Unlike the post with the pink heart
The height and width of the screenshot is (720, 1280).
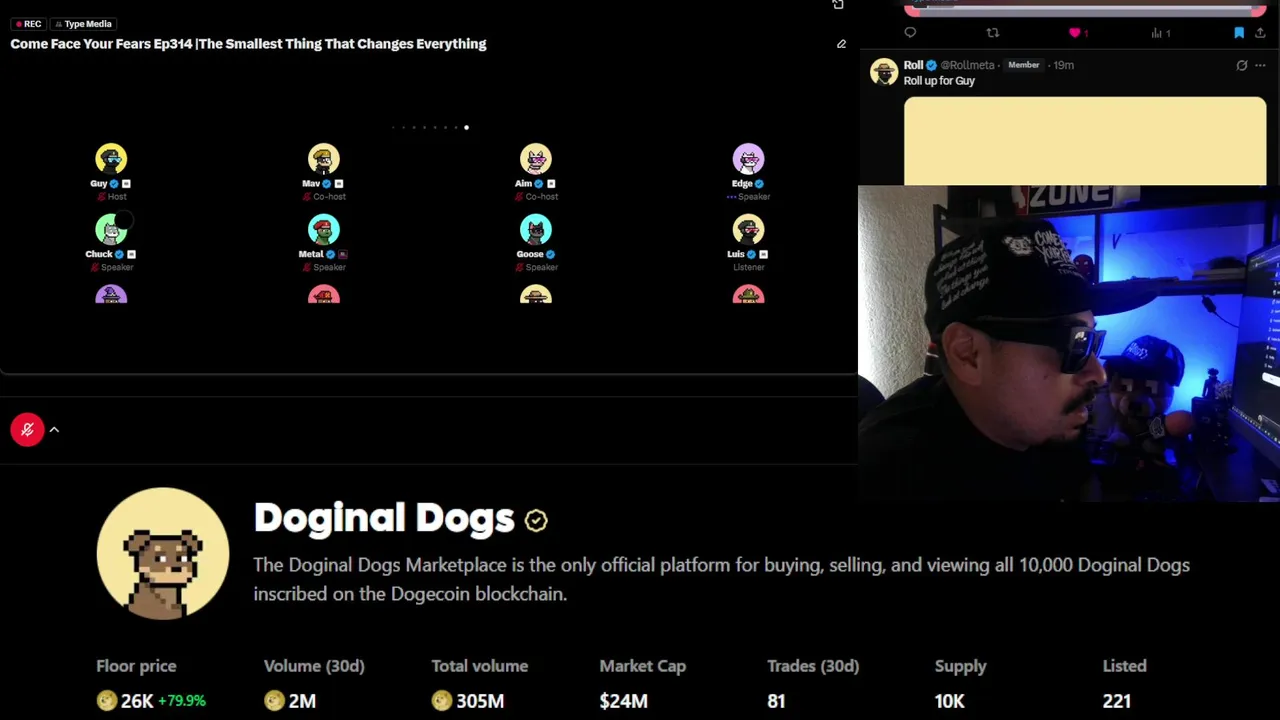(x=1075, y=33)
